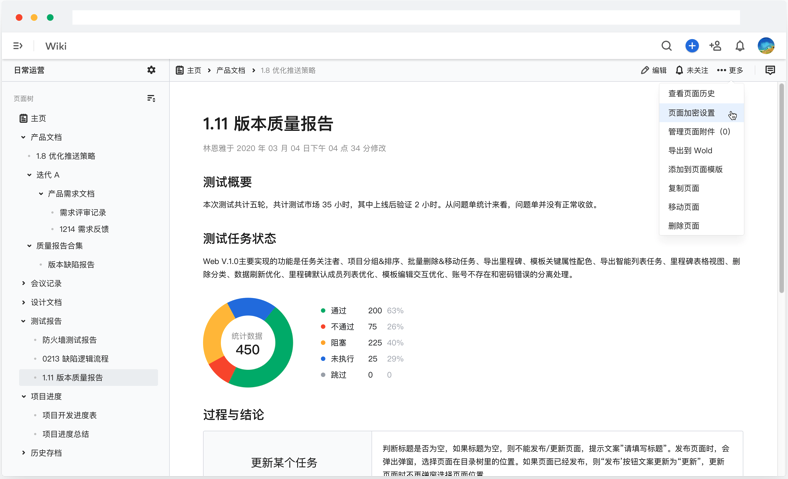Click the 日常运营 space name
The width and height of the screenshot is (788, 479).
click(x=29, y=70)
